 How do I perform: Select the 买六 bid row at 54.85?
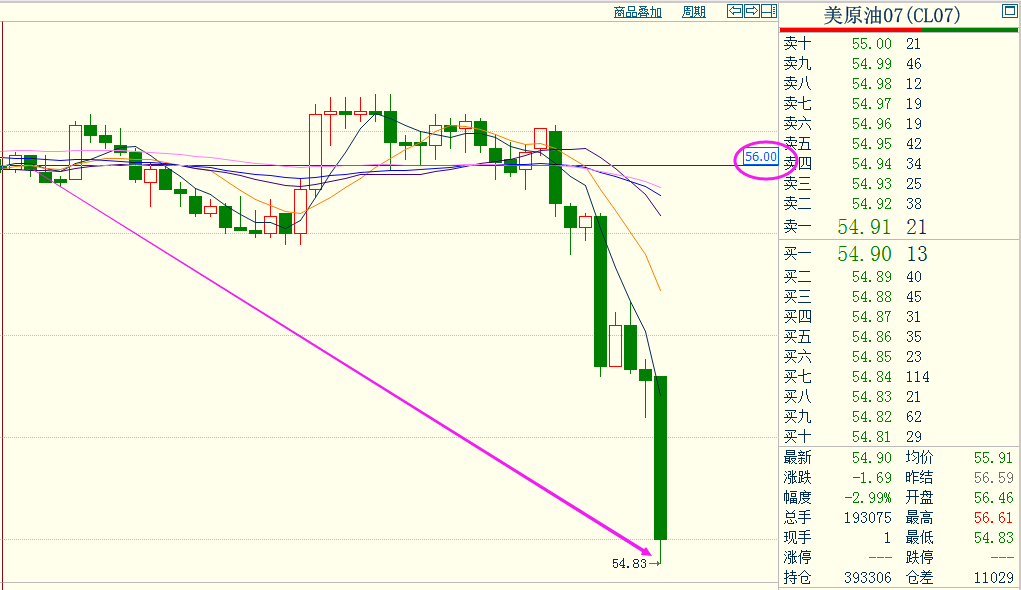[899, 357]
